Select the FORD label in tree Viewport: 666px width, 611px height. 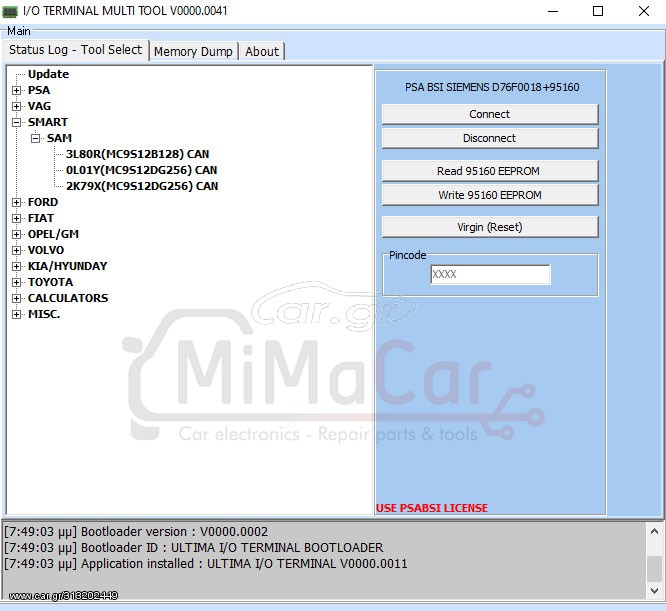pos(43,202)
